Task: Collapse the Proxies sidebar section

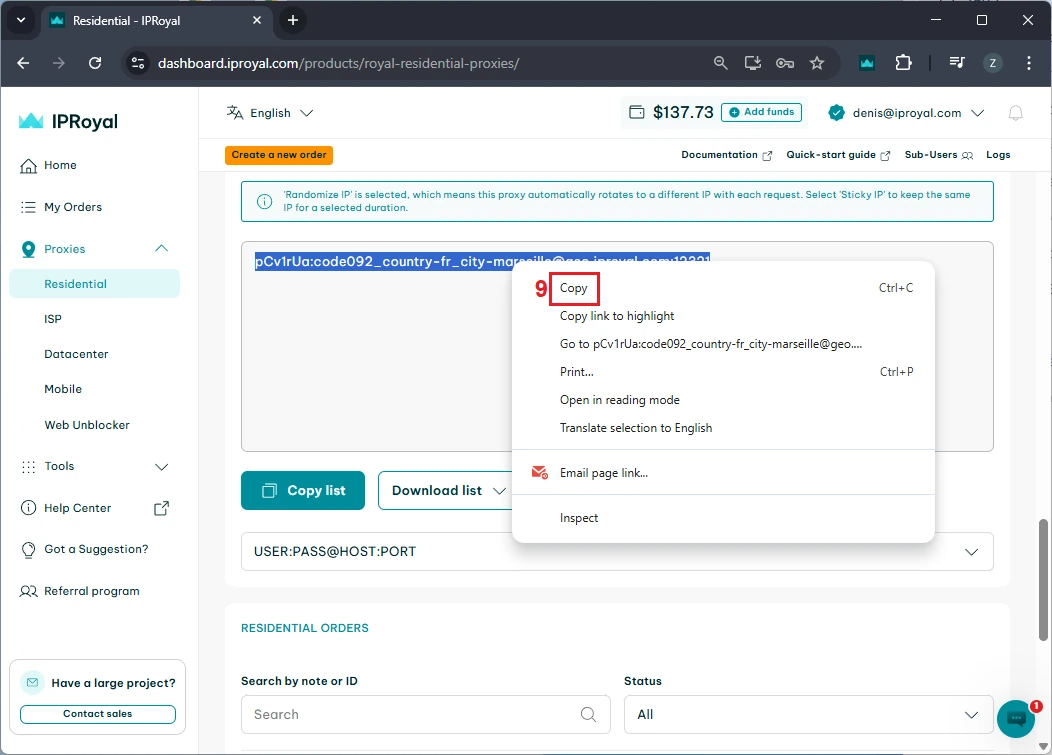Action: click(161, 249)
